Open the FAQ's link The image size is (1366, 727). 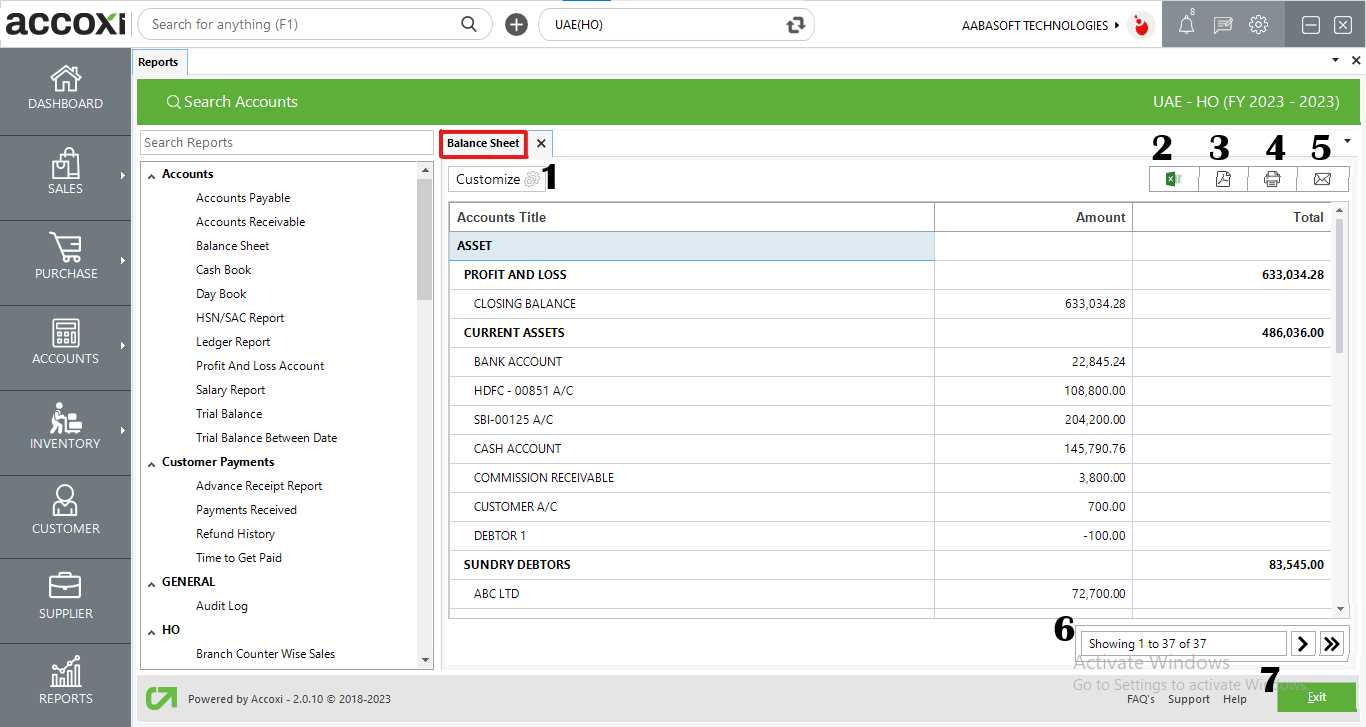[1141, 699]
